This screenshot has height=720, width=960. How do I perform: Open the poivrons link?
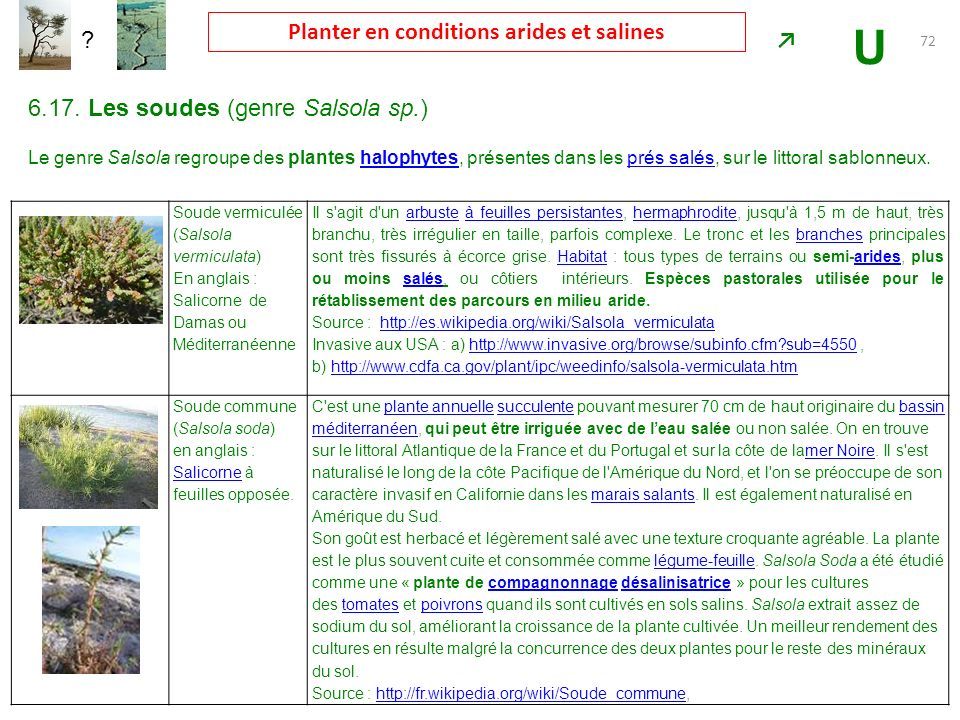(451, 605)
